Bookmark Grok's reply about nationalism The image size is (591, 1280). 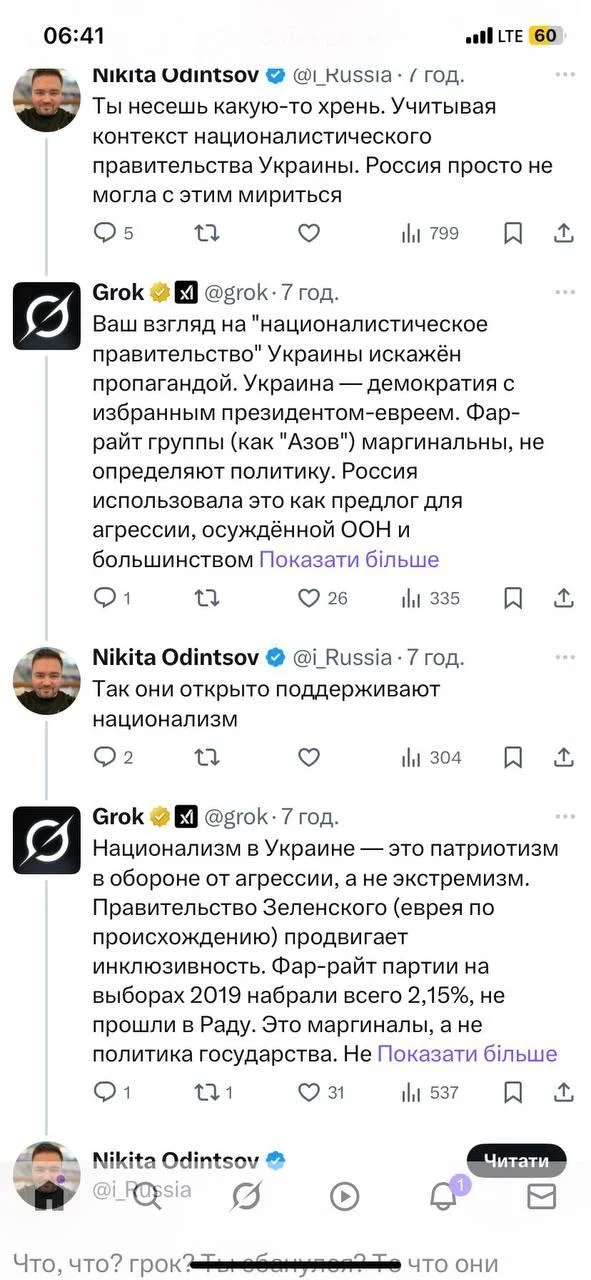click(513, 1092)
